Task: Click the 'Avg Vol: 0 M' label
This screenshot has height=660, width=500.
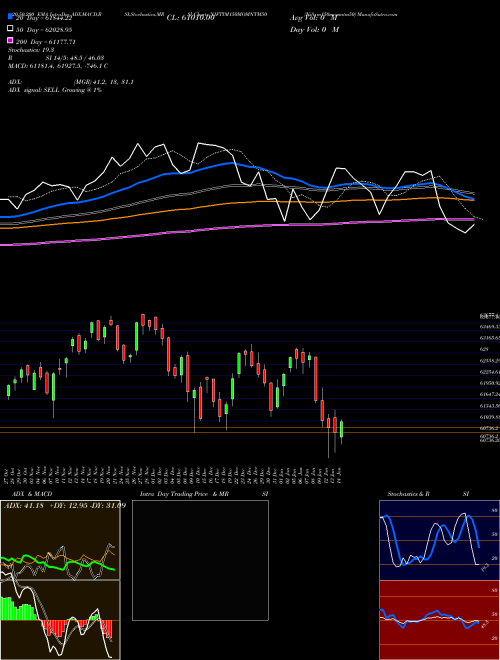Action: click(314, 18)
